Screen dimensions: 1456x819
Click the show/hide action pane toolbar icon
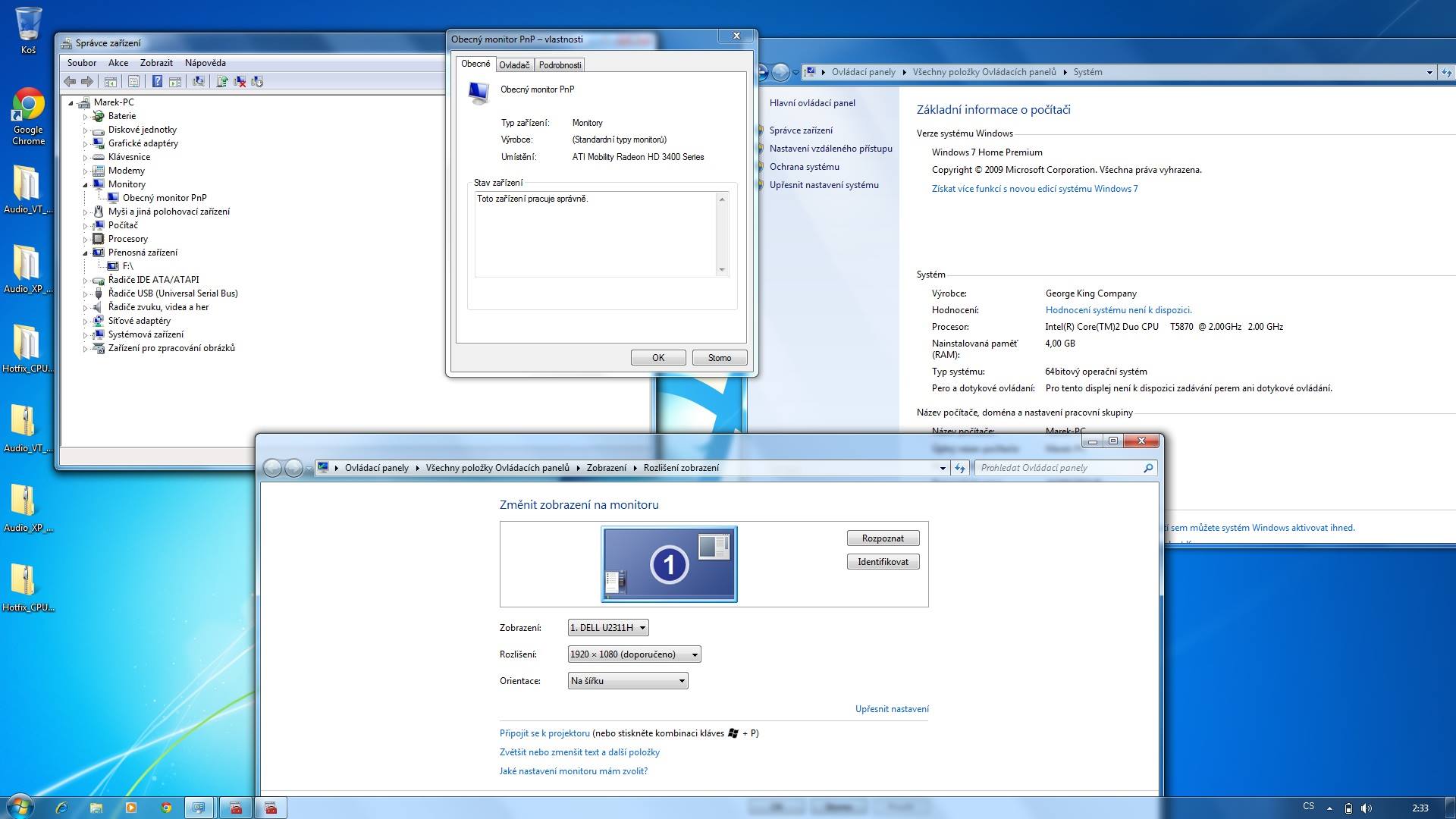pyautogui.click(x=175, y=82)
